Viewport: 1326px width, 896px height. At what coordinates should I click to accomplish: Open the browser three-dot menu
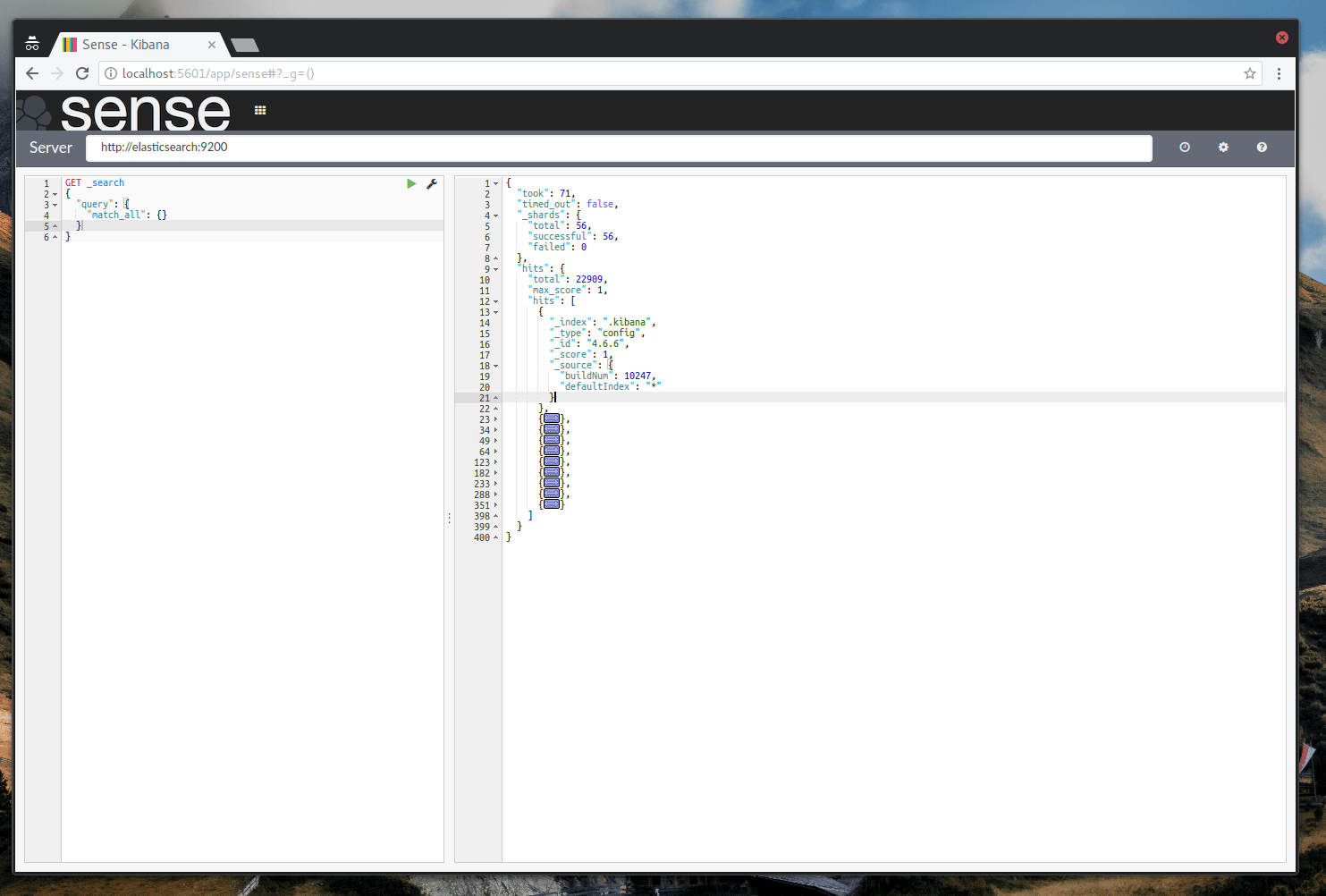point(1279,73)
